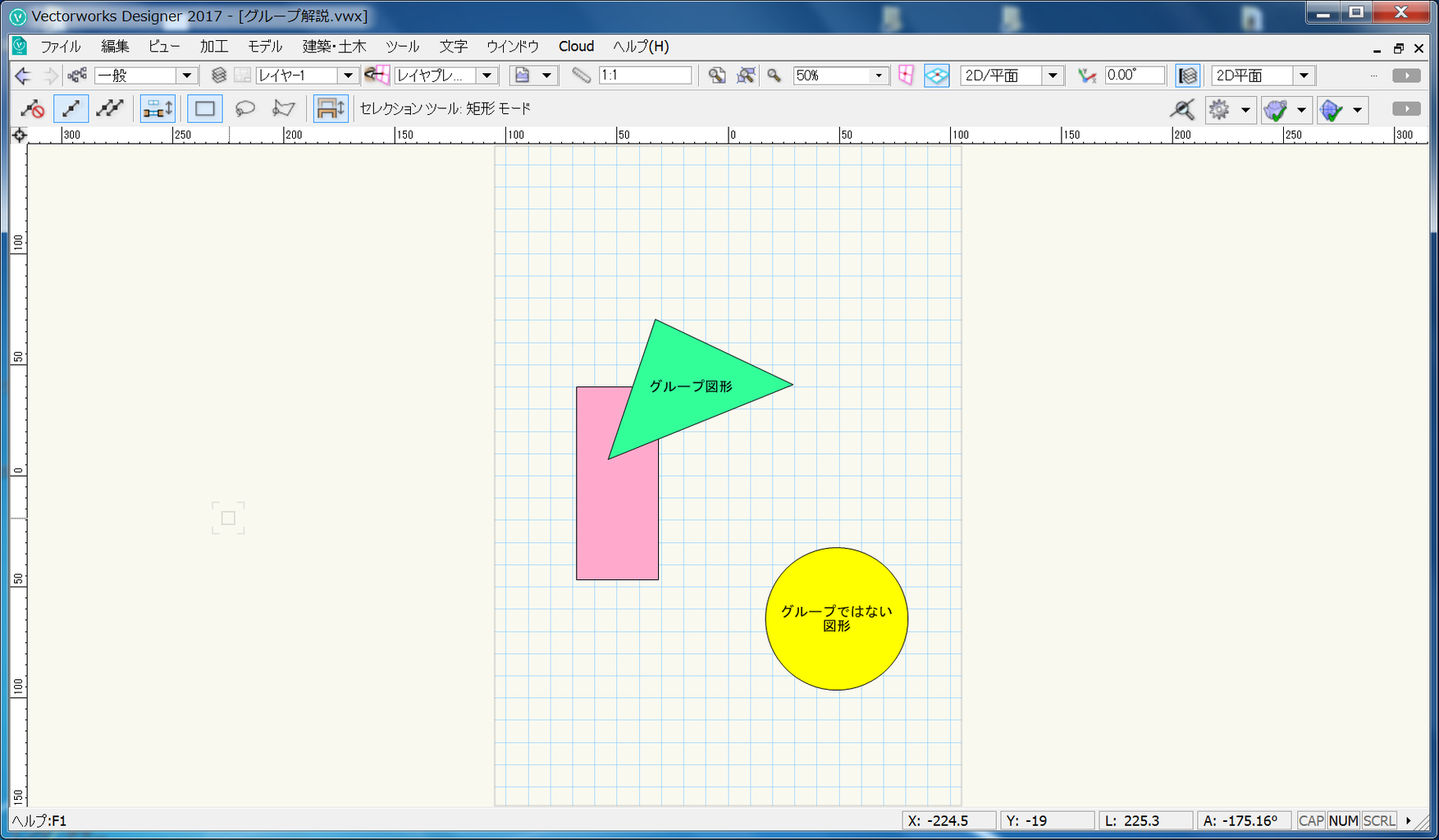Click the layer scale ruler icon
Viewport: 1439px width, 840px height.
coord(581,75)
